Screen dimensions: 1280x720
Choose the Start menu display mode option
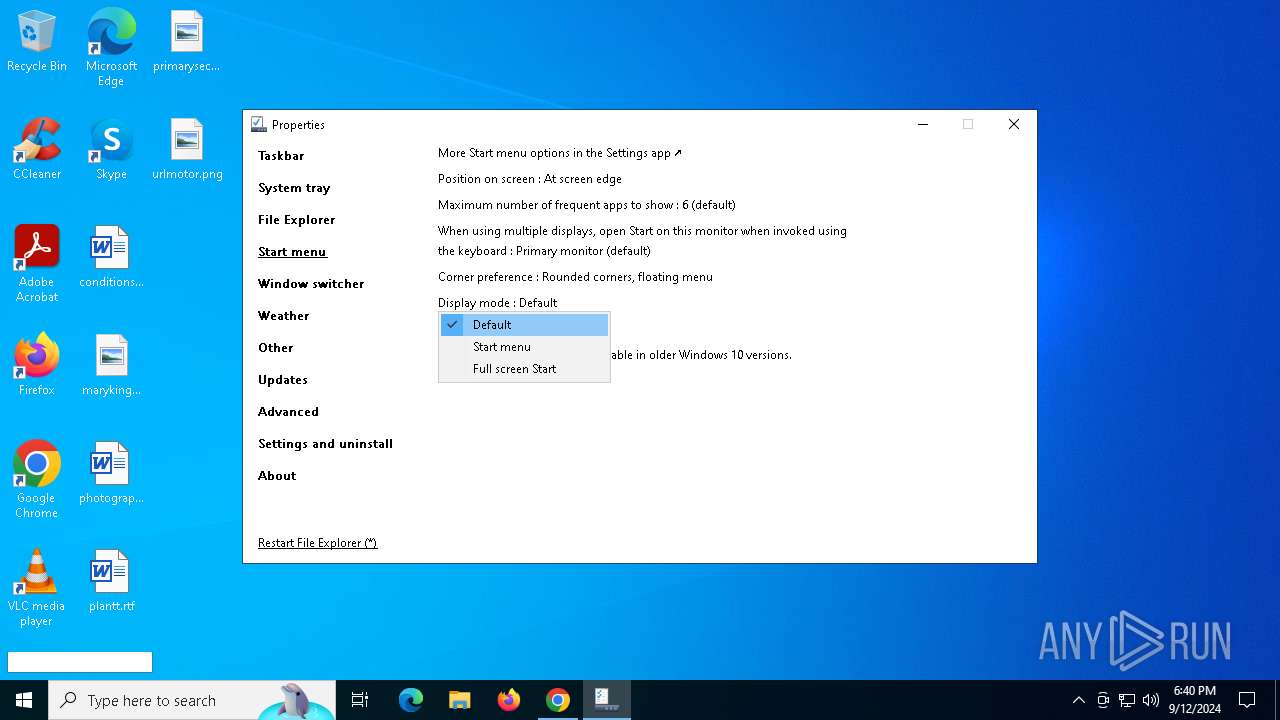(x=524, y=347)
